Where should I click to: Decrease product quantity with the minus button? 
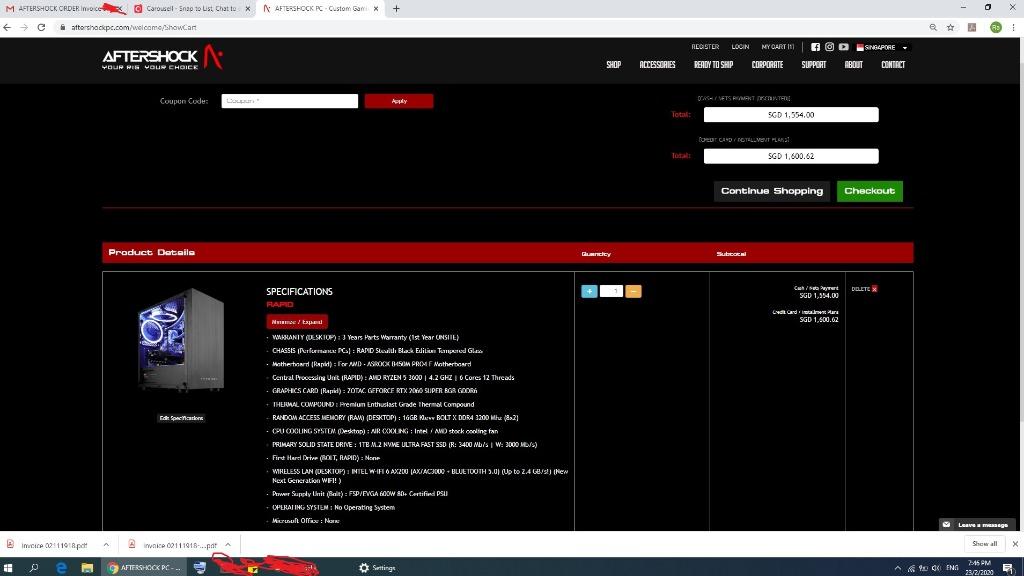(634, 291)
